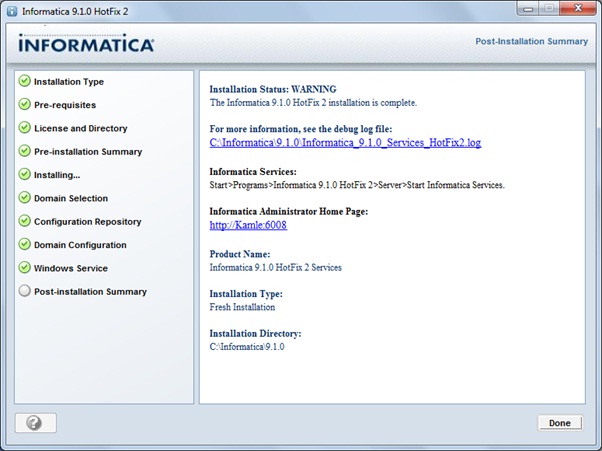Viewport: 602px width, 451px height.
Task: Select the Pre-installation Summary step label
Action: (x=88, y=152)
